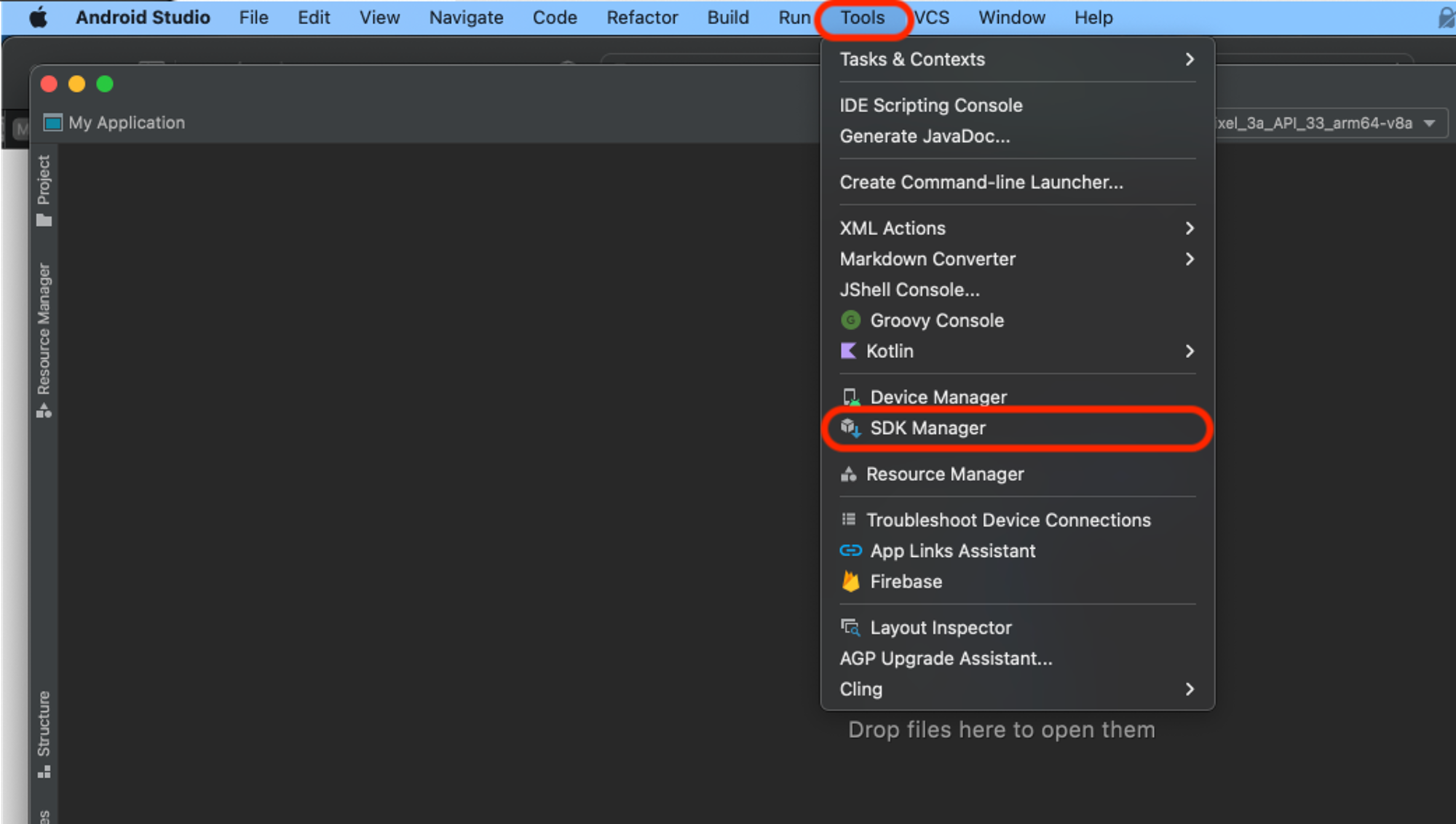Open the Refactor menu
Image resolution: width=1456 pixels, height=824 pixels.
point(642,17)
